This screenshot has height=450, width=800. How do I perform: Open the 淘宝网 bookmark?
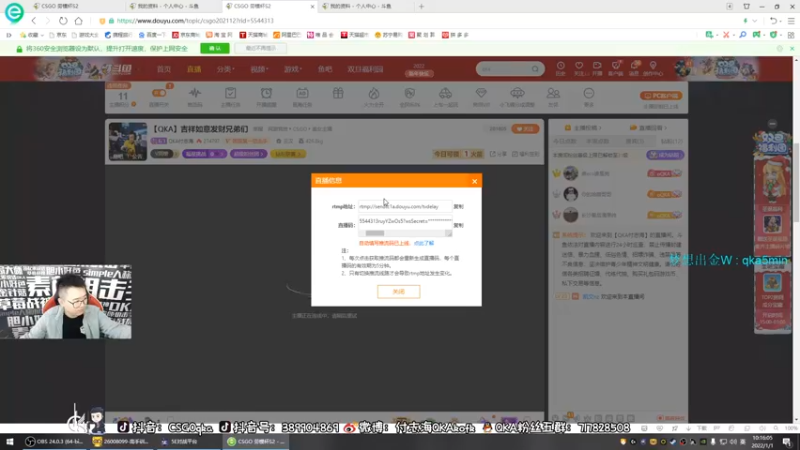click(x=219, y=35)
